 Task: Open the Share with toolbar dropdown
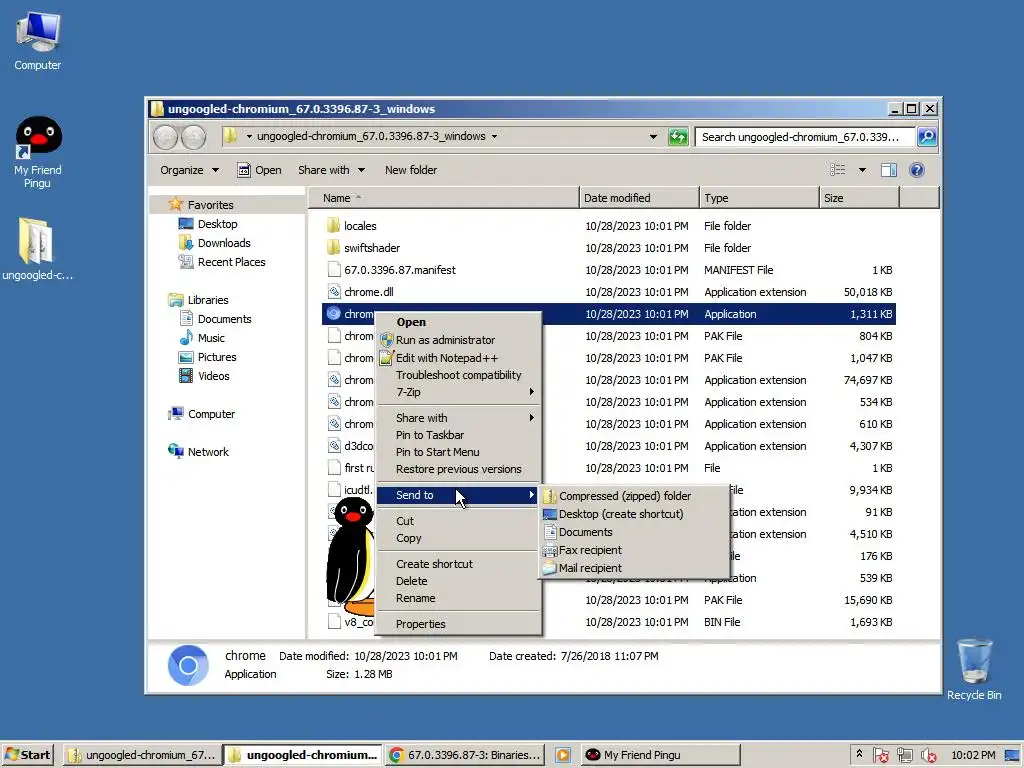pos(331,170)
